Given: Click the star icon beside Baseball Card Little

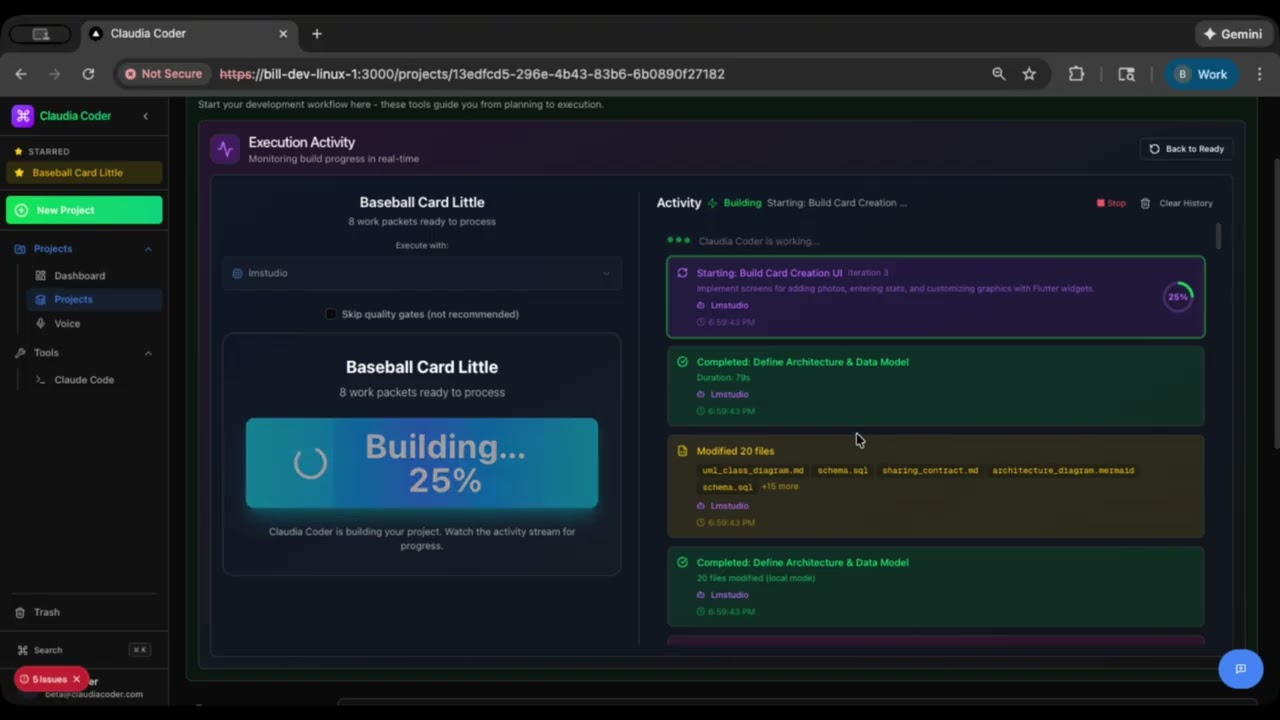Looking at the screenshot, I should (x=19, y=173).
